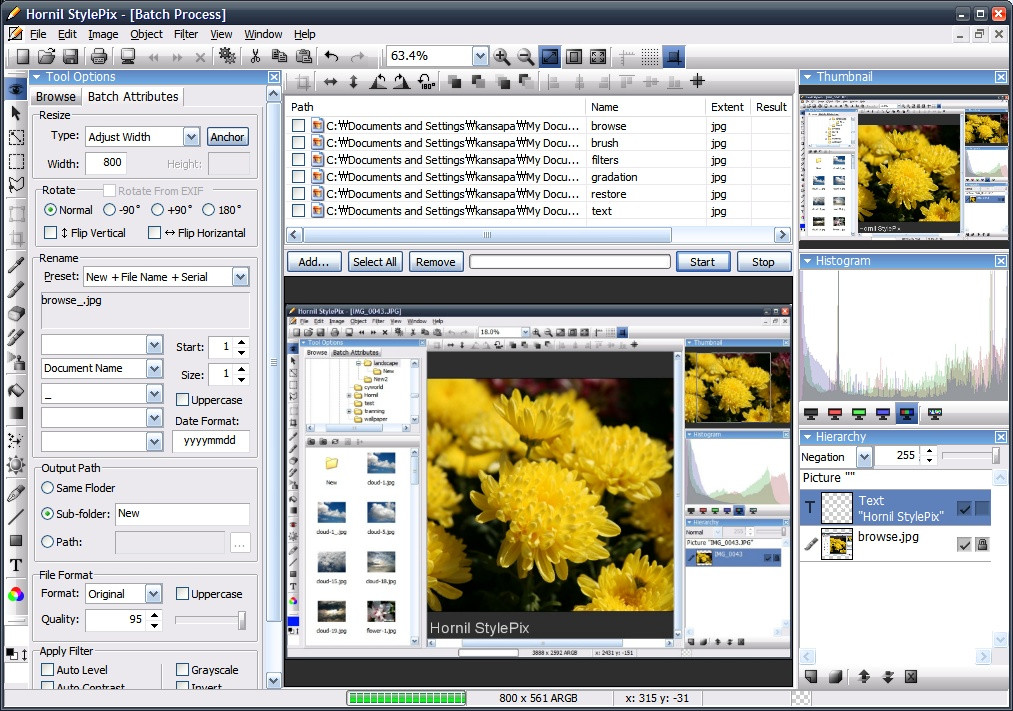Open the color wheel tool
Image resolution: width=1013 pixels, height=711 pixels.
coord(16,595)
